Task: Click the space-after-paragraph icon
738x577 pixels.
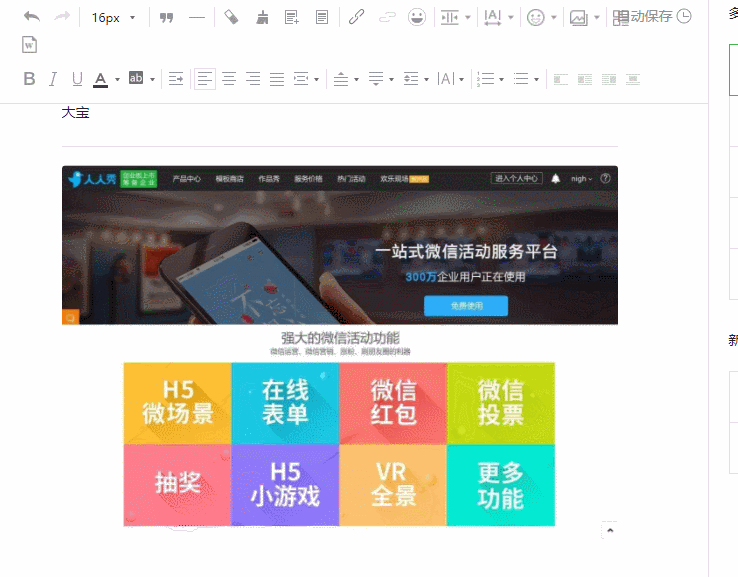Action: [x=376, y=79]
